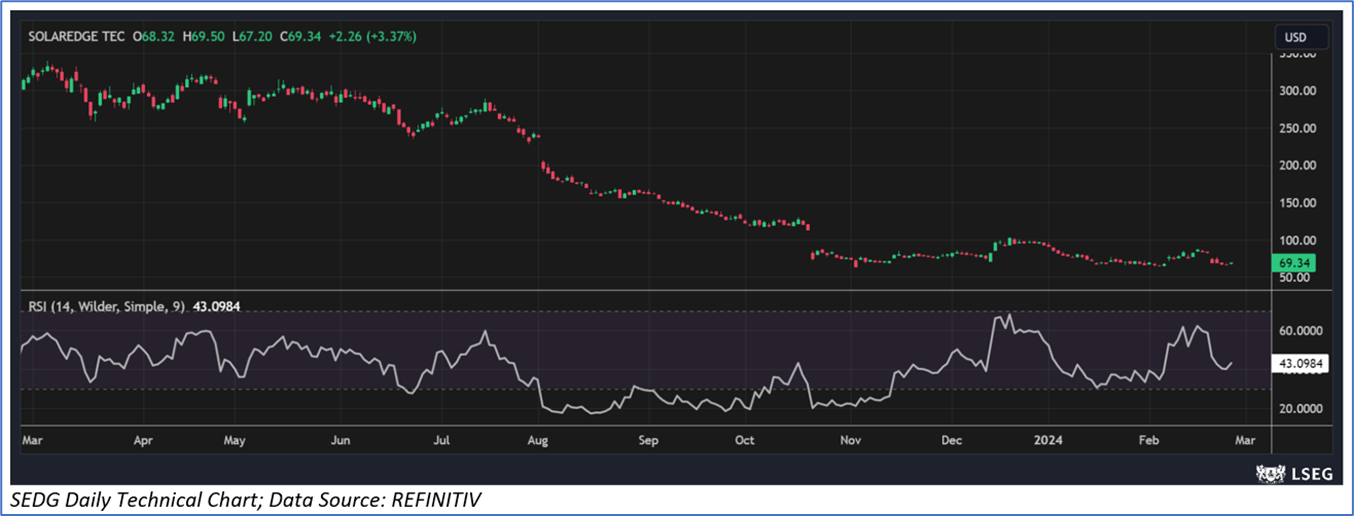Select the 2024 marker on time axis
This screenshot has height=516, width=1354.
pyautogui.click(x=1048, y=438)
